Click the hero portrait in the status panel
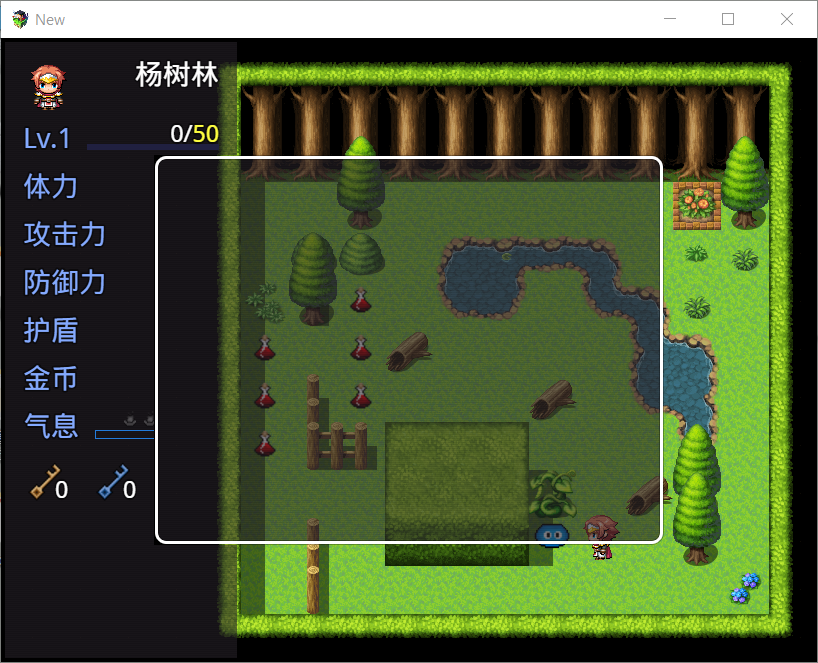Screen dimensions: 818x663 click(48, 87)
